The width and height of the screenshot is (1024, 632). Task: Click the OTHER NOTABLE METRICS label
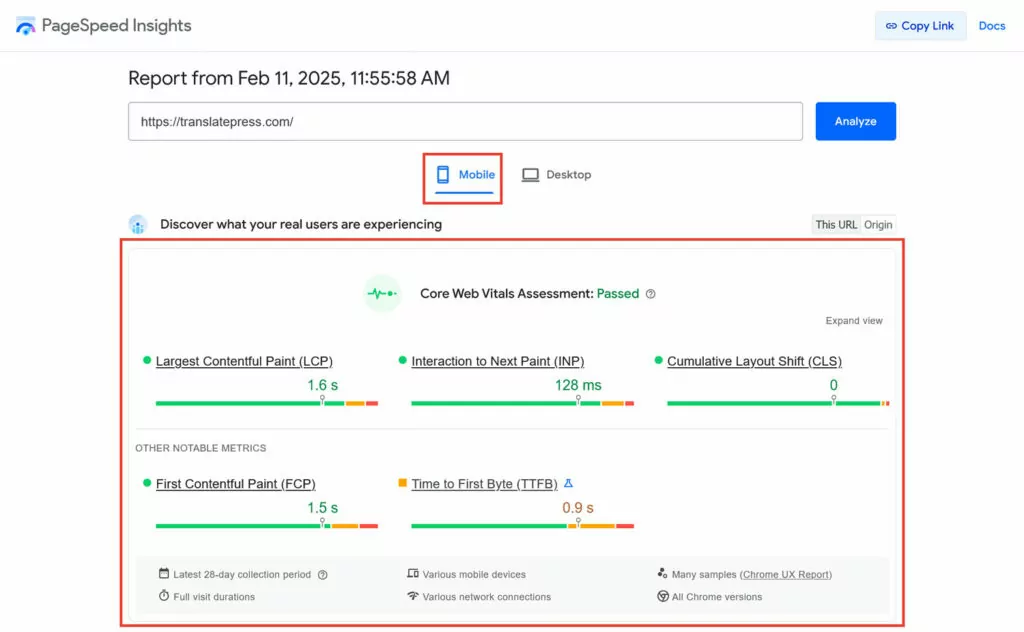pos(200,448)
